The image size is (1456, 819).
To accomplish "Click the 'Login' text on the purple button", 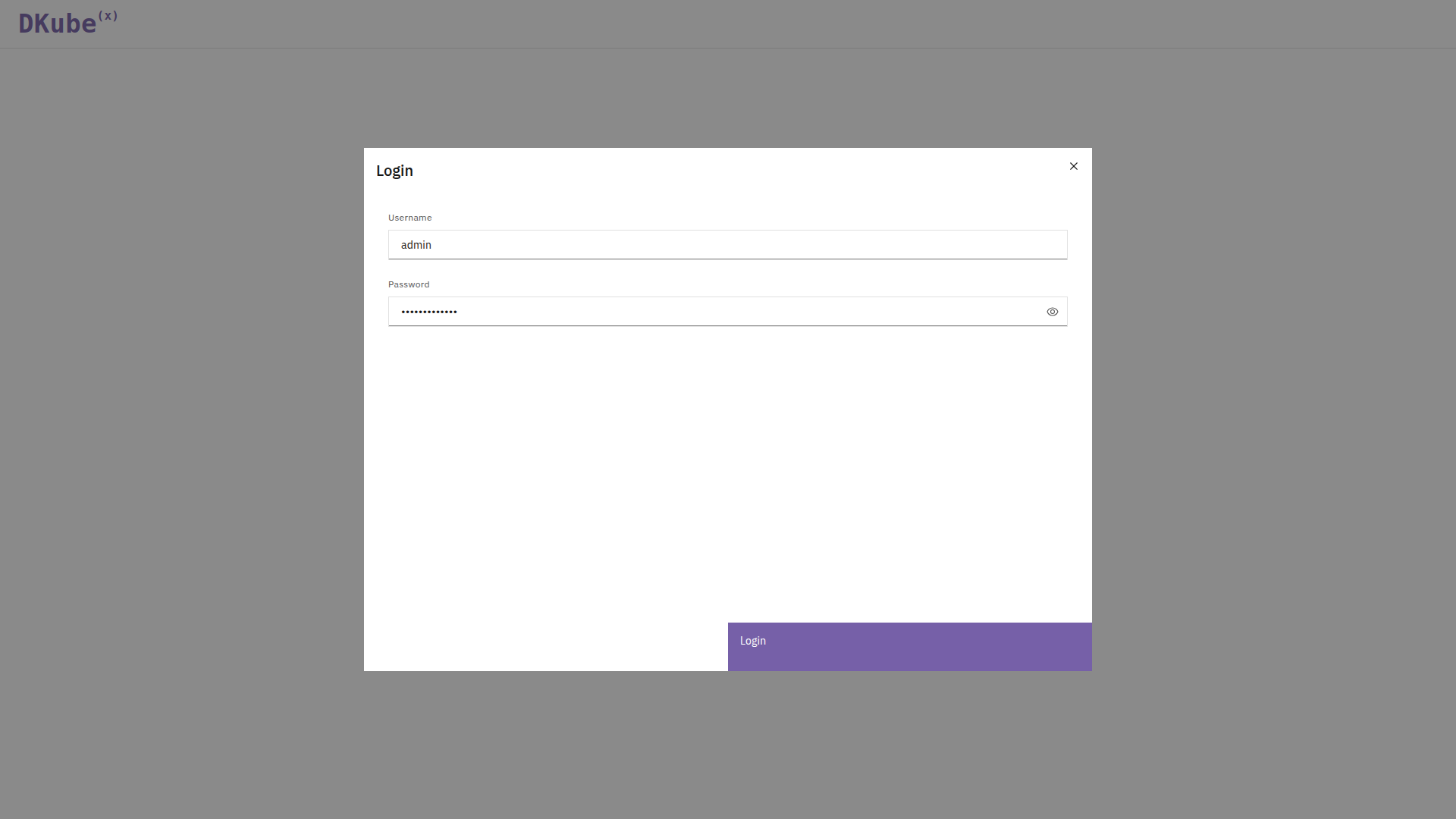I will [x=752, y=641].
